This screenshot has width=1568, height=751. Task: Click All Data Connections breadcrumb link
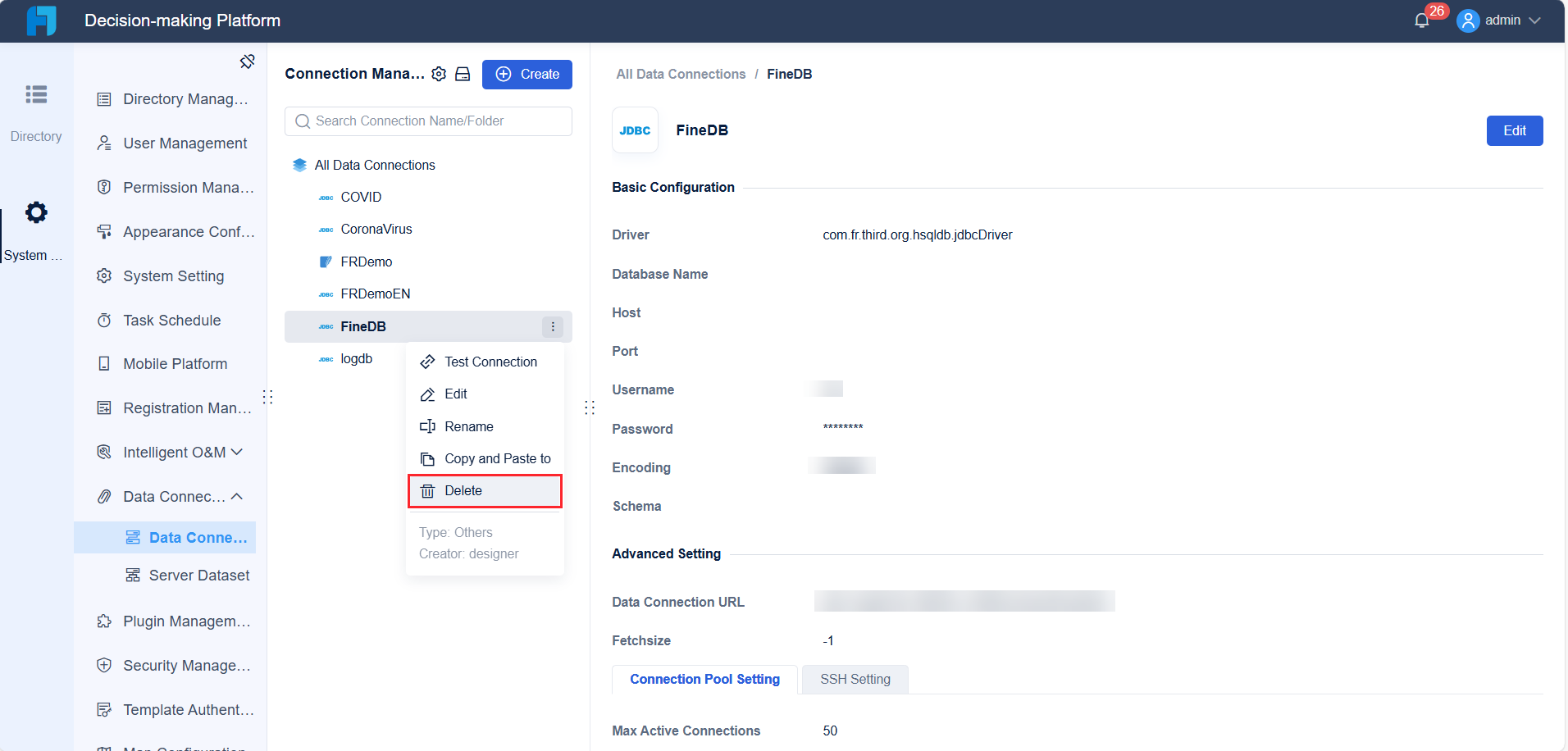[681, 74]
